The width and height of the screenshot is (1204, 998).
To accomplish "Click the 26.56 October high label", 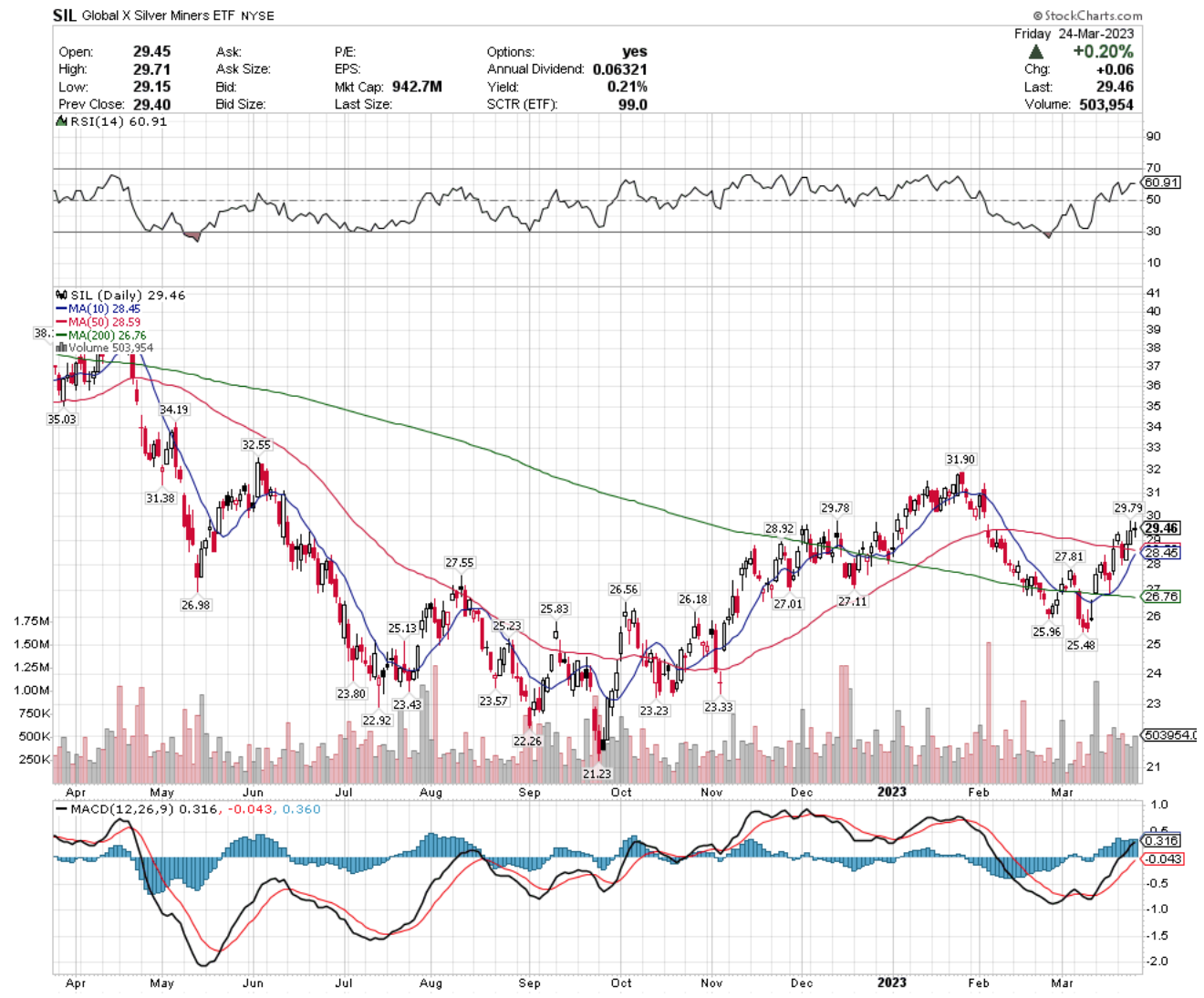I will click(x=624, y=590).
